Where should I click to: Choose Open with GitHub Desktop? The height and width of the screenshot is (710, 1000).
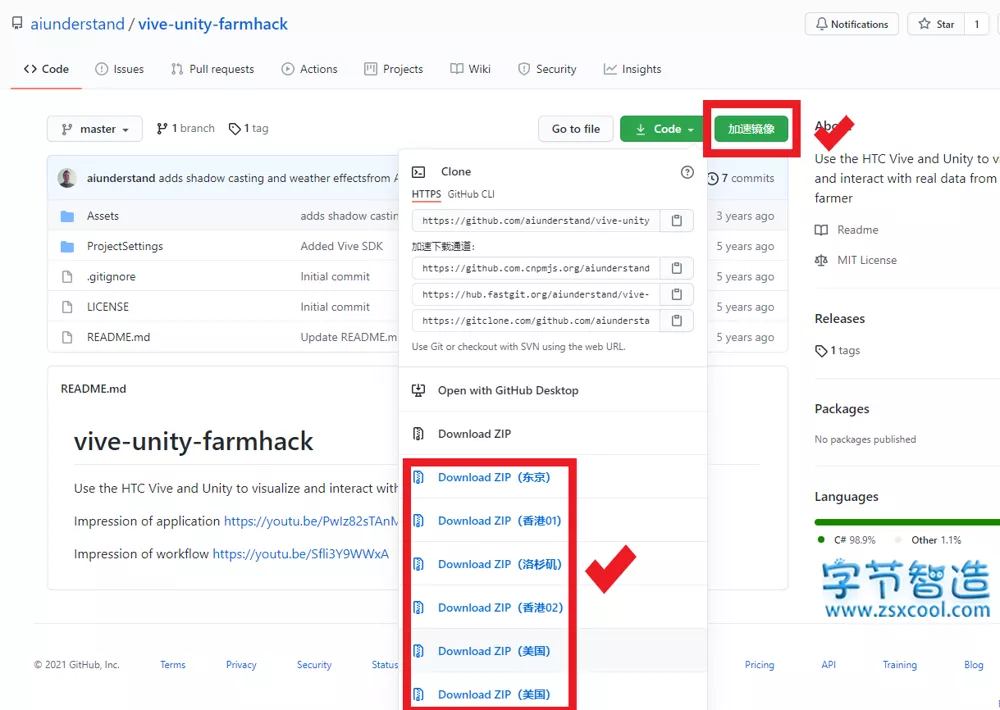click(x=507, y=390)
